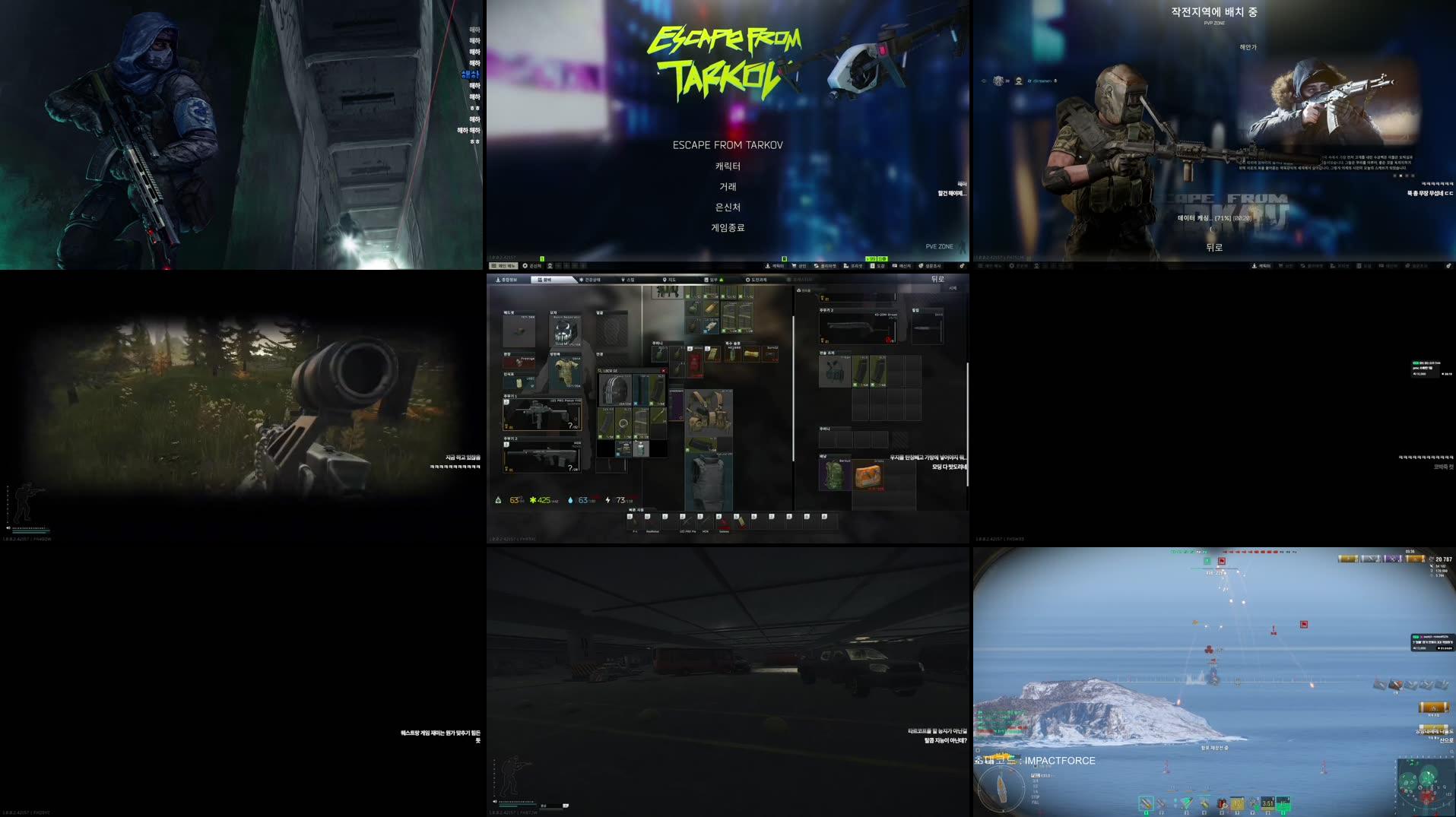This screenshot has width=1456, height=817.
Task: Switch to the 건강상태 tab
Action: tap(589, 279)
